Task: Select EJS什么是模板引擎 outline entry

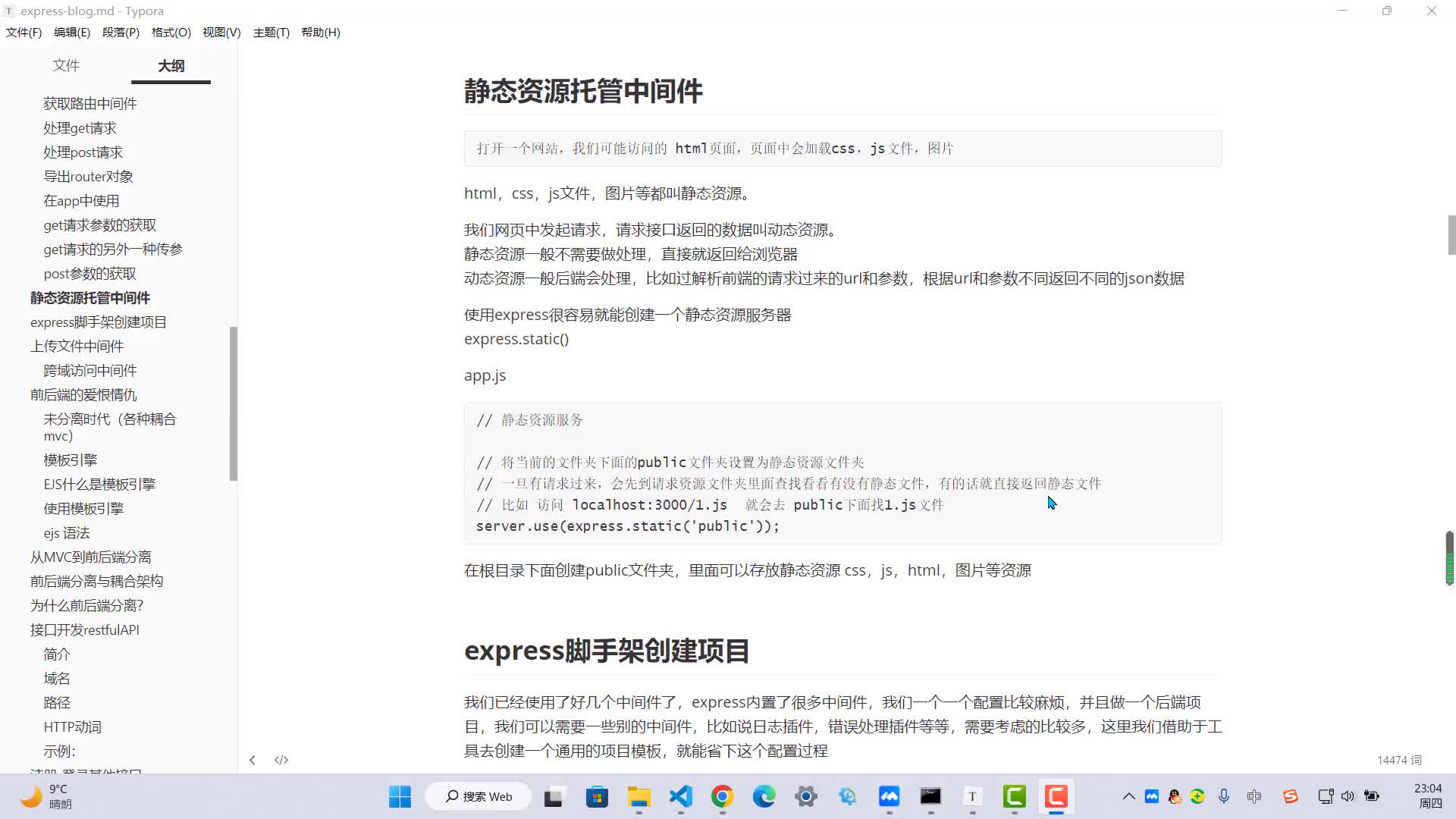Action: (99, 484)
